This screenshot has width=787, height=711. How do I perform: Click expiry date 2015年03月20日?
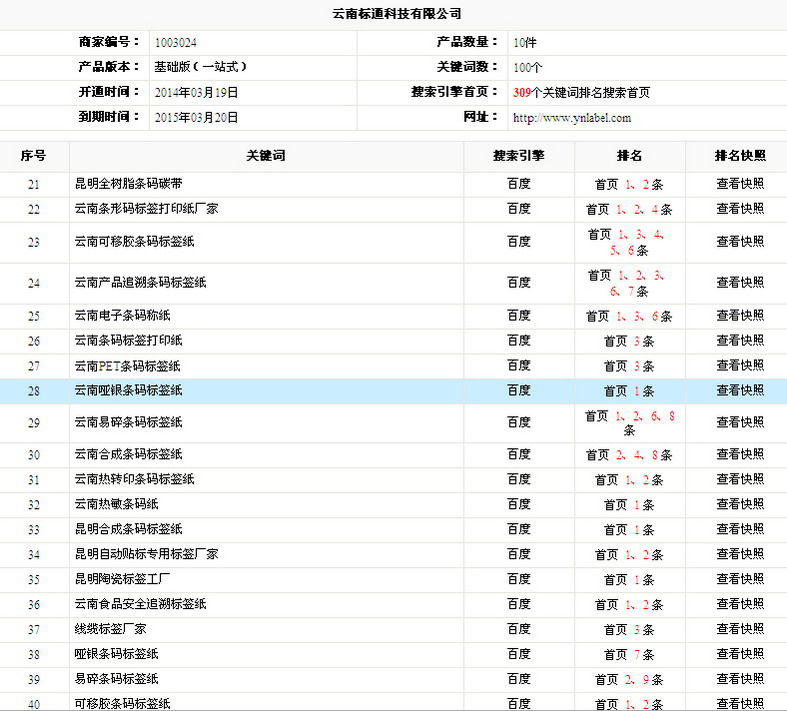[196, 118]
